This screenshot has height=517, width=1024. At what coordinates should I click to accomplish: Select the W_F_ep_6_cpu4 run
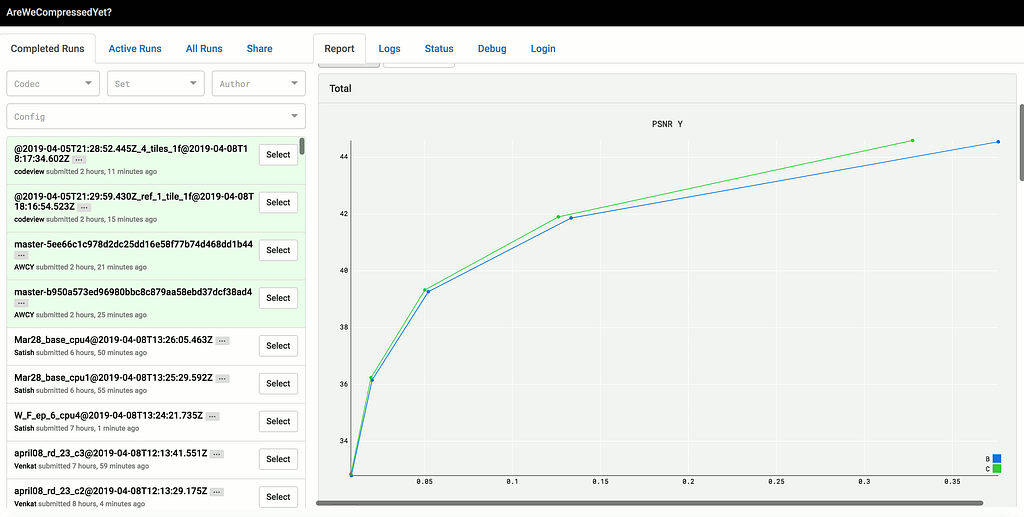[278, 421]
